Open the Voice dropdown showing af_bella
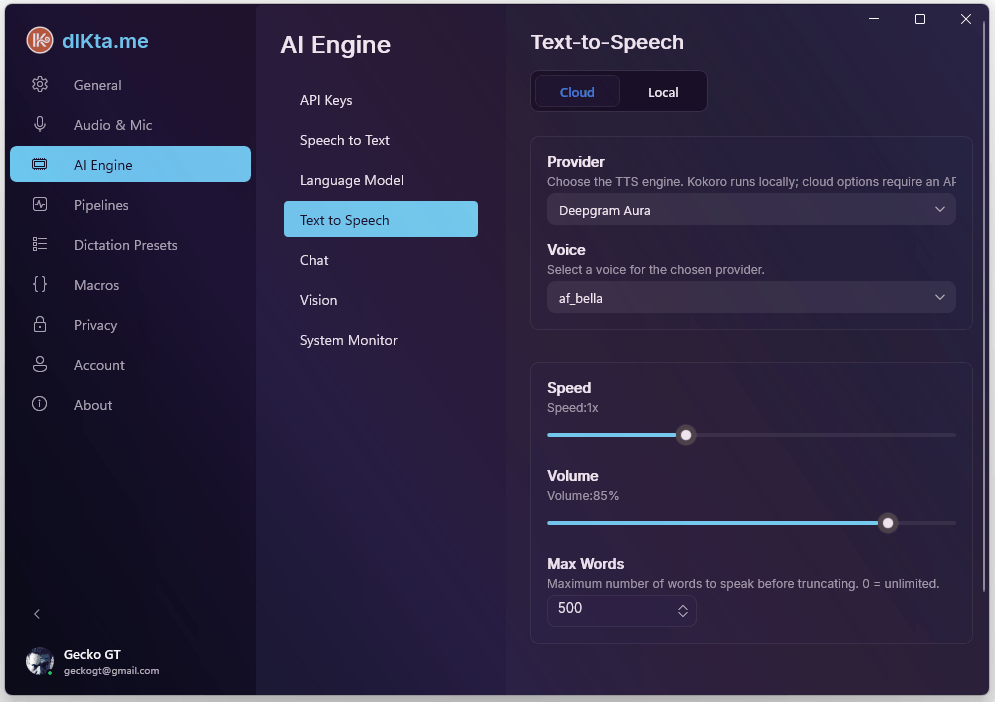This screenshot has height=702, width=995. tap(751, 298)
